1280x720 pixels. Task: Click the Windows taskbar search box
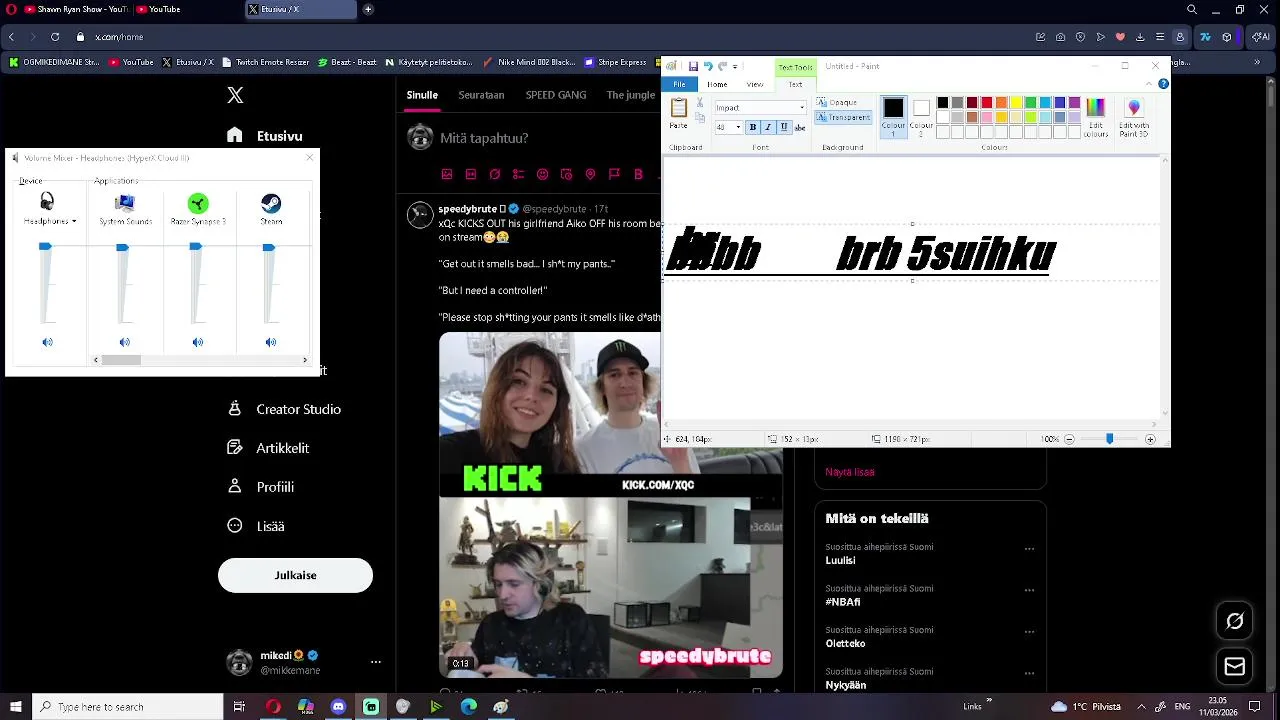pyautogui.click(x=128, y=707)
